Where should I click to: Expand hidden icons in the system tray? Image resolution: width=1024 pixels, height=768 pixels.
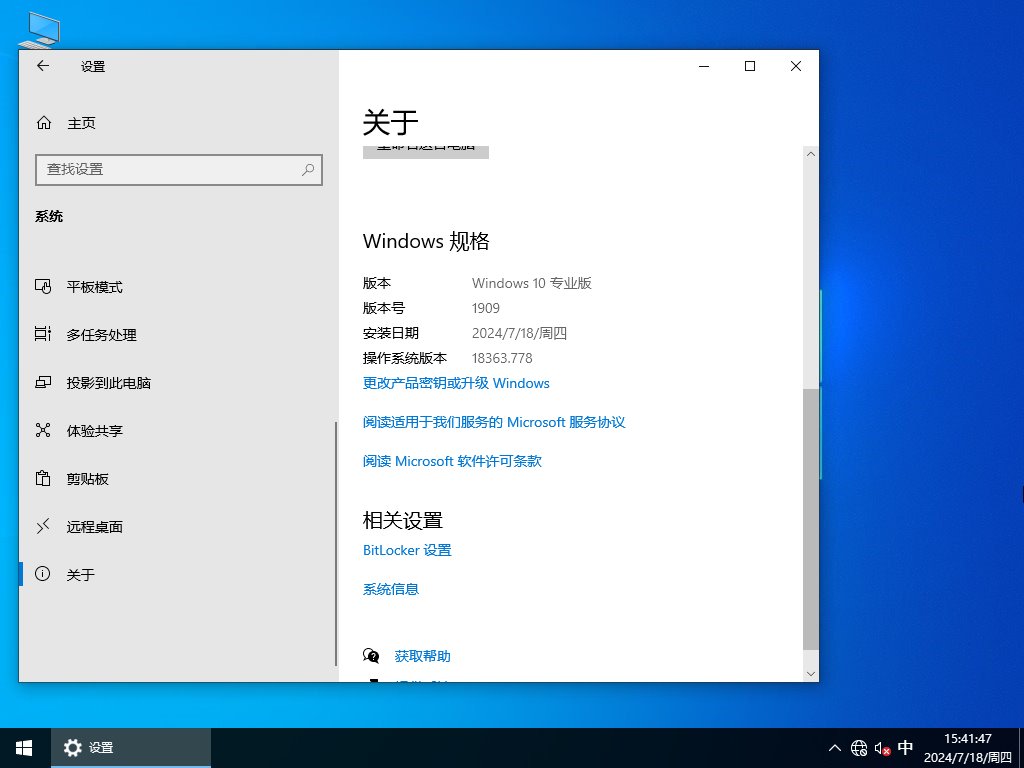pyautogui.click(x=834, y=747)
